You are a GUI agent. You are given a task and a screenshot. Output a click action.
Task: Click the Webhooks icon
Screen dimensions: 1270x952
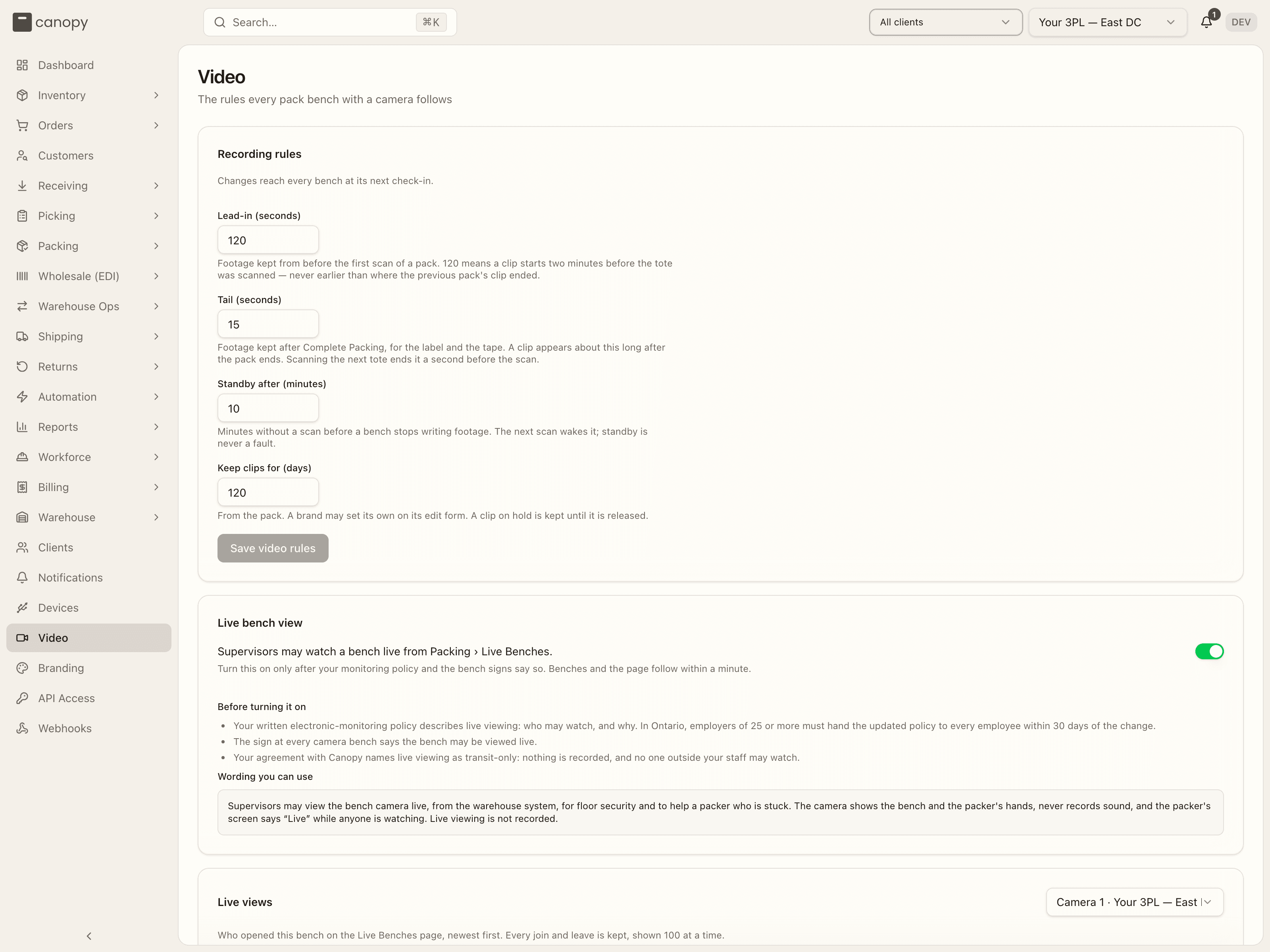click(x=22, y=728)
